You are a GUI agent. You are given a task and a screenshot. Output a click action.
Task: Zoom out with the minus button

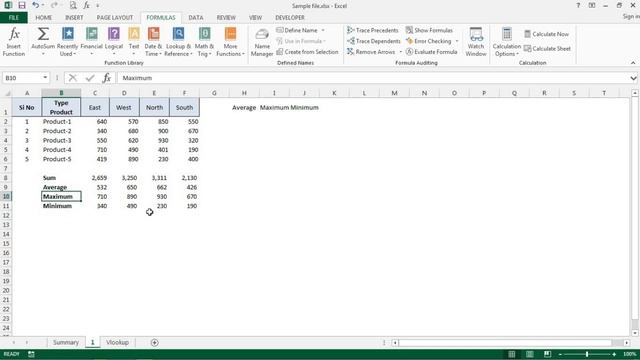coord(560,354)
